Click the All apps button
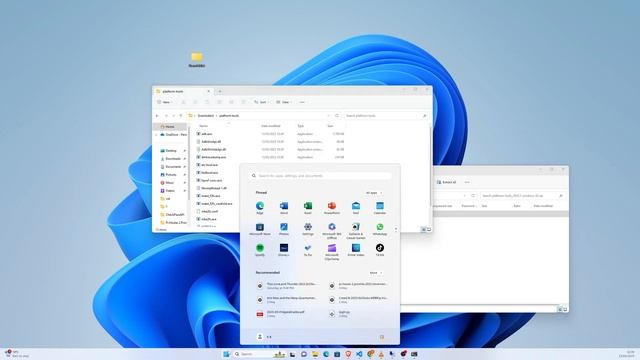The width and height of the screenshot is (640, 360). tap(373, 193)
